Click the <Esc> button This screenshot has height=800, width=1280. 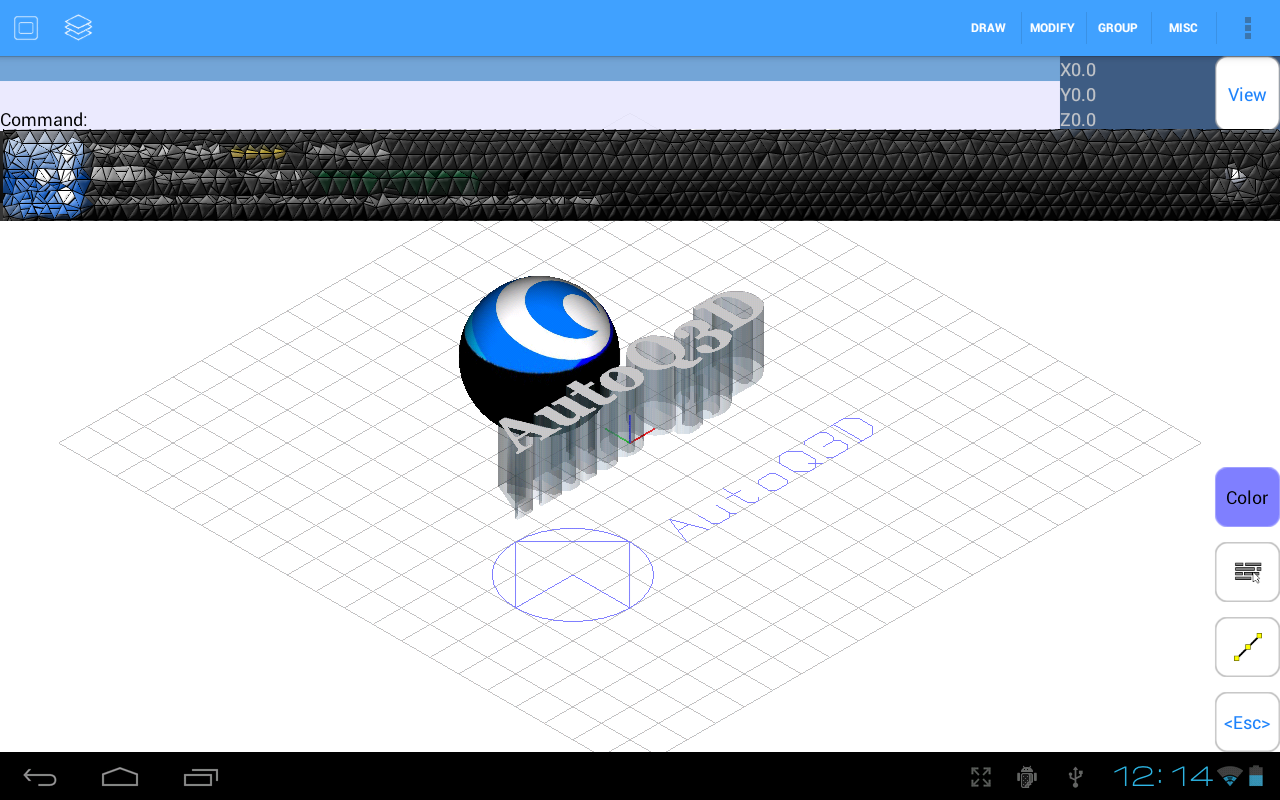(x=1247, y=722)
